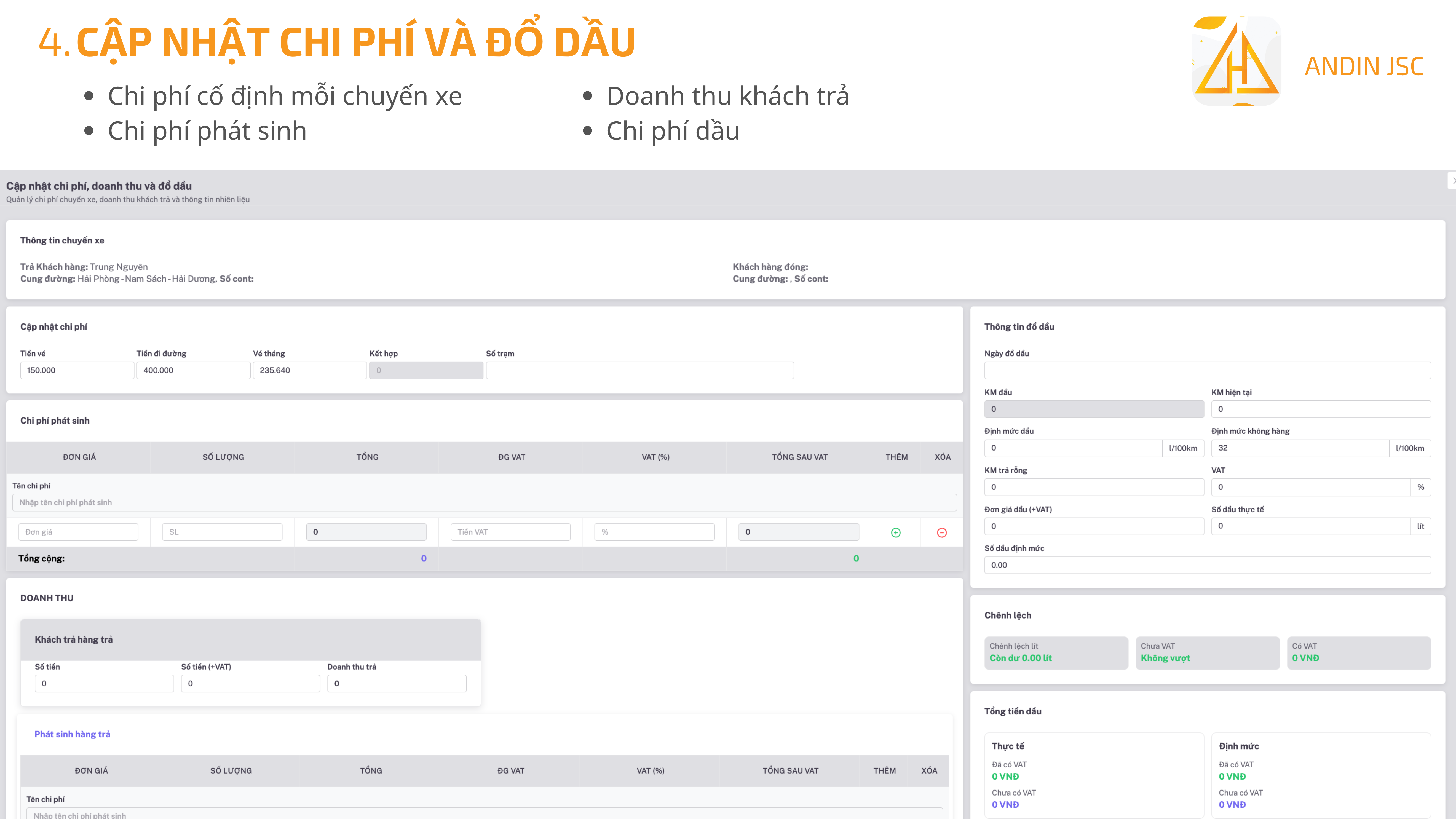
Task: Click the KM đầu field
Action: 1094,409
